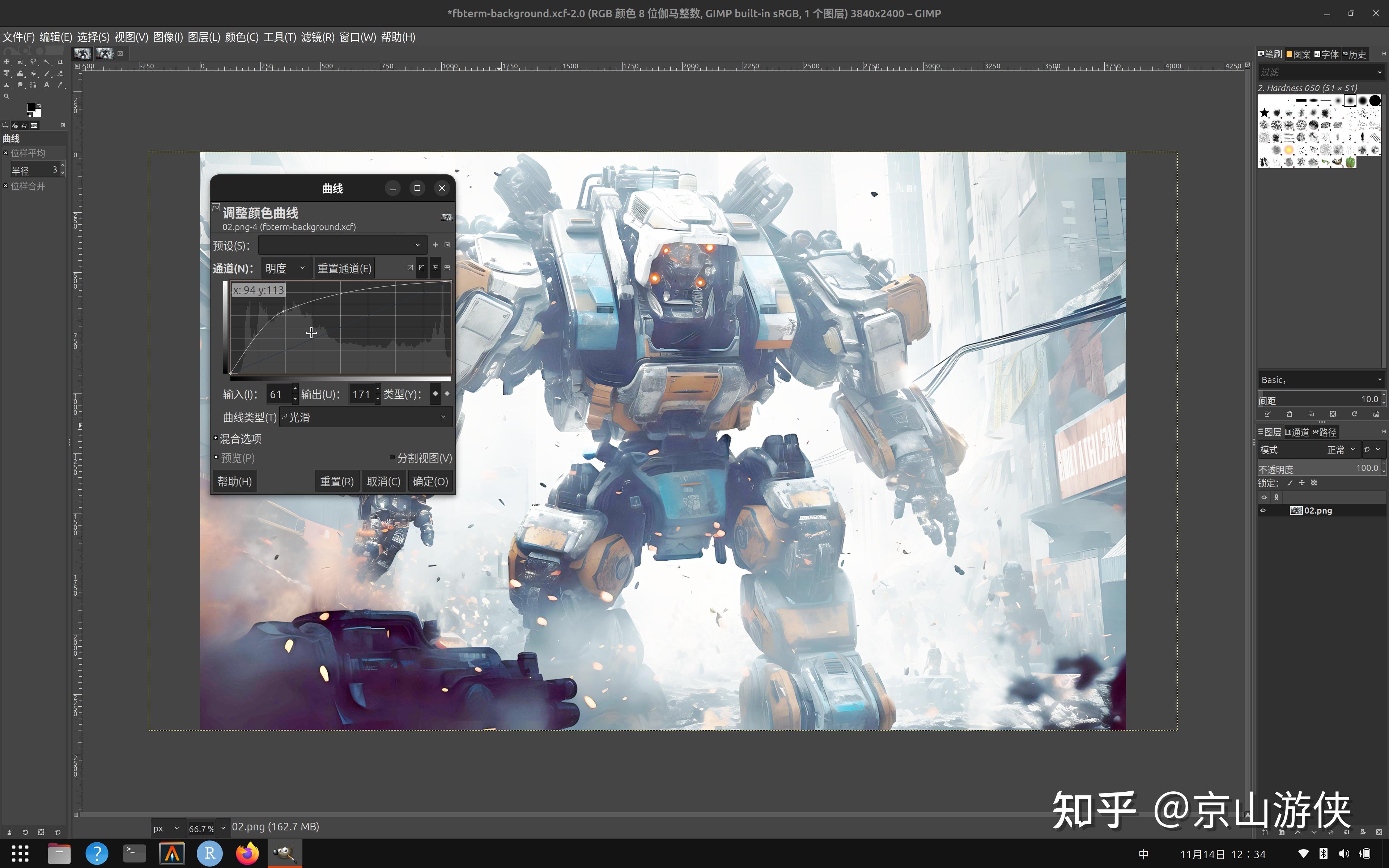Select the Fuzzy Select magic wand tool
Screen dimensions: 1389x868
pos(47,62)
